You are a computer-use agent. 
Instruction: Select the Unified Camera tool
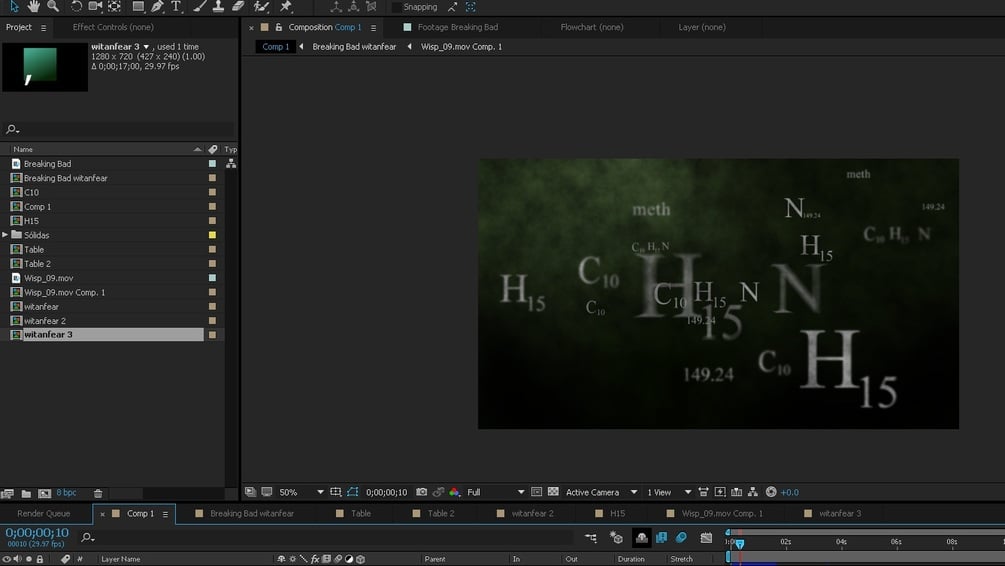click(95, 6)
